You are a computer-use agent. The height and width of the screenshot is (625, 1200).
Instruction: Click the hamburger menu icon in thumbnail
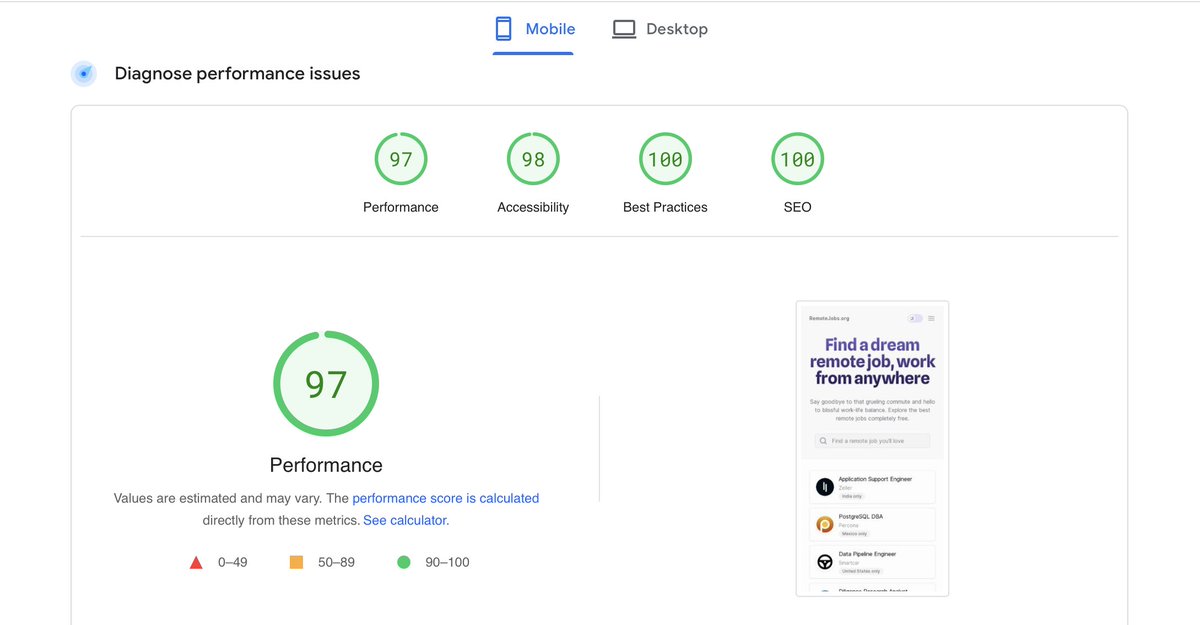tap(931, 318)
